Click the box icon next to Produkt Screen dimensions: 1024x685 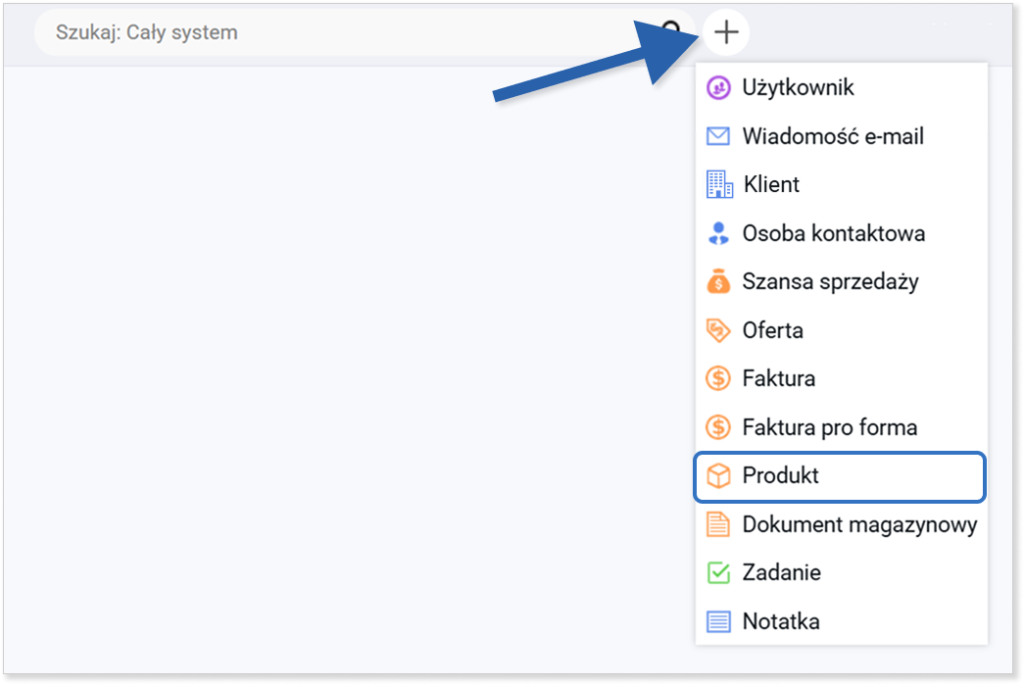pyautogui.click(x=718, y=476)
